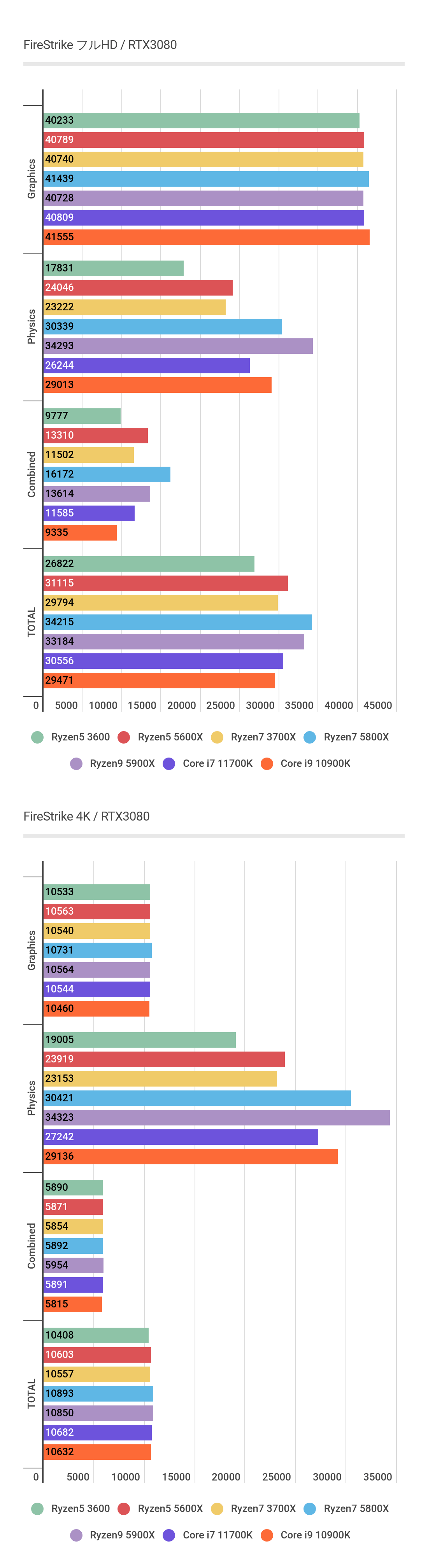
Task: Click the FireStrike フルHD / RTX3080 title
Action: point(100,45)
